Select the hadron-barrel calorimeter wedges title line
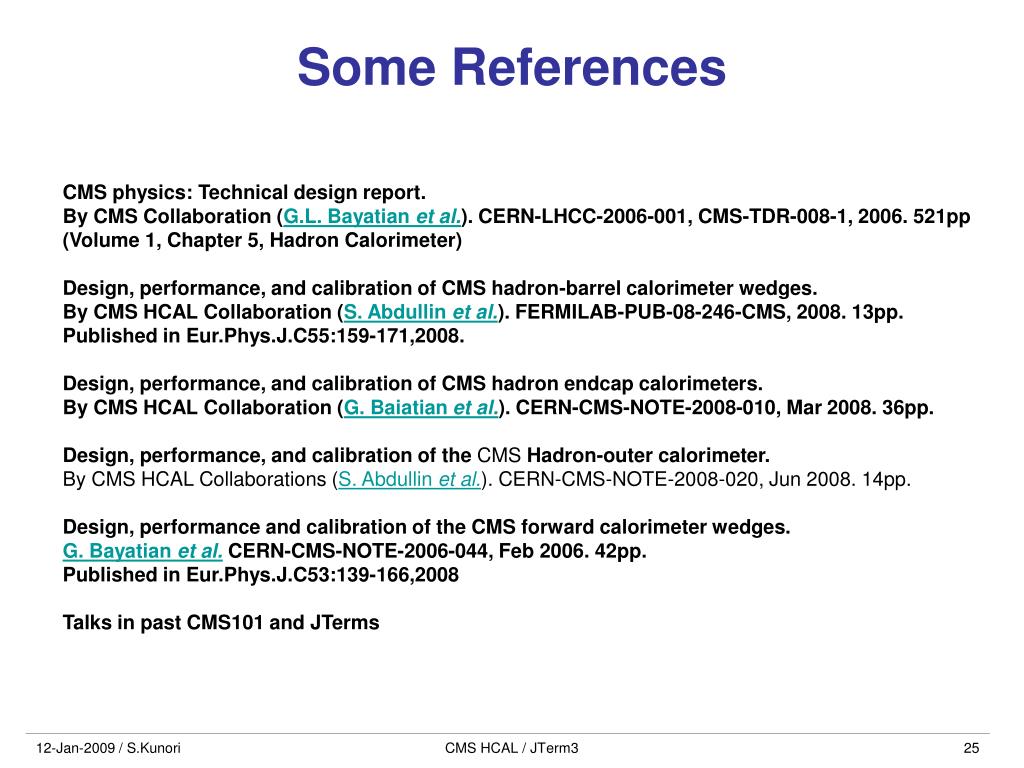This screenshot has height=768, width=1024. [440, 288]
